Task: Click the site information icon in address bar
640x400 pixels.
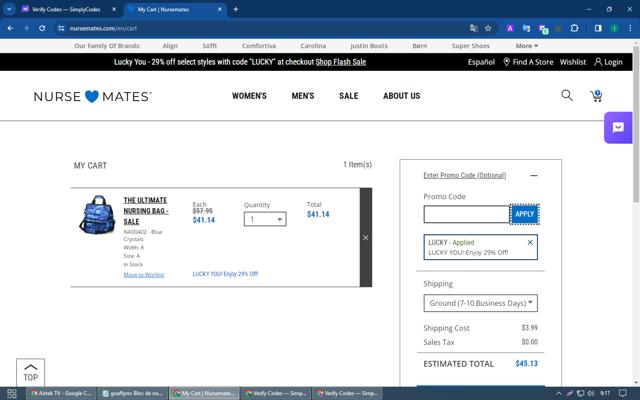Action: [x=61, y=28]
